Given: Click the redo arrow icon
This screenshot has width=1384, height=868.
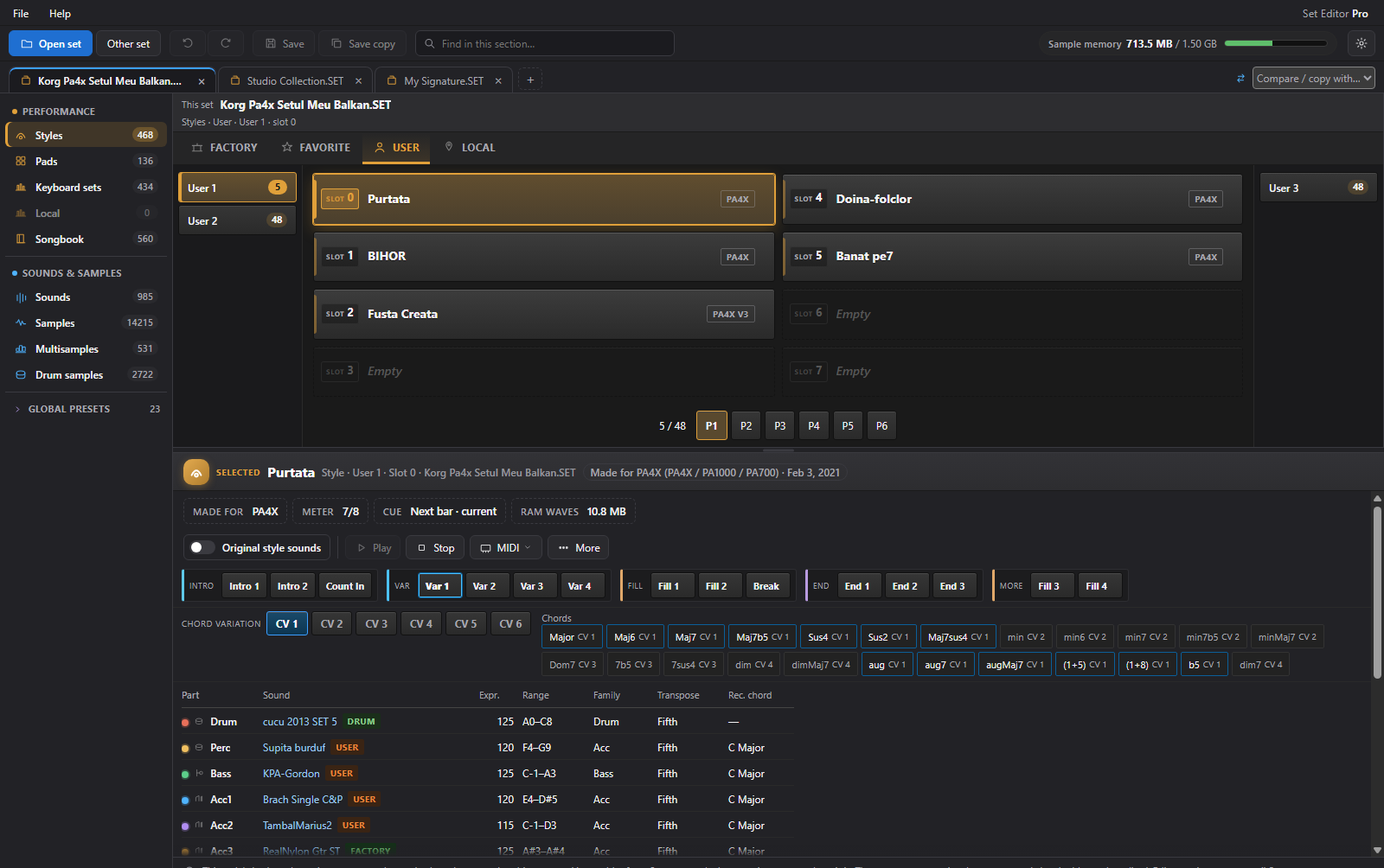Looking at the screenshot, I should point(226,43).
